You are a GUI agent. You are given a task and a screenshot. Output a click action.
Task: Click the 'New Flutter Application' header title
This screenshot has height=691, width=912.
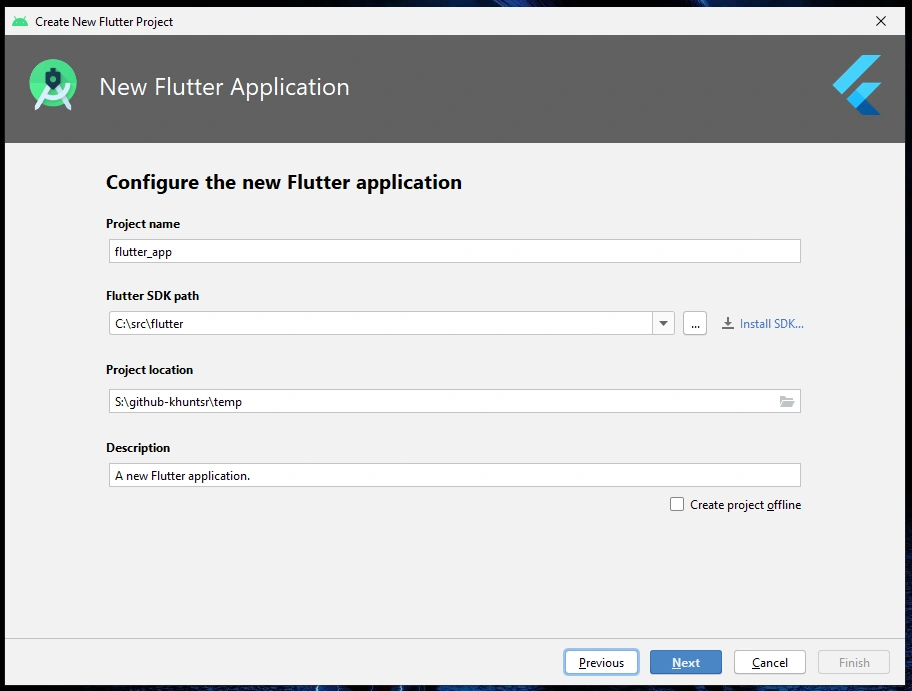point(225,87)
